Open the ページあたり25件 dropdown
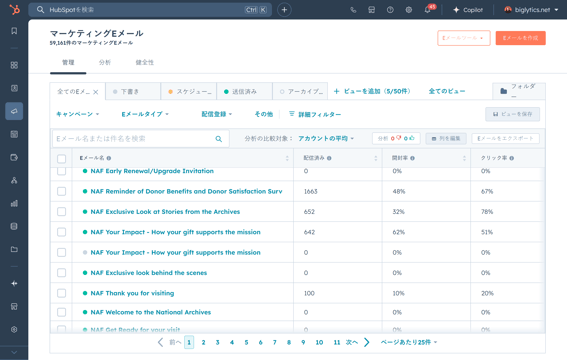This screenshot has height=360, width=567. coord(409,342)
